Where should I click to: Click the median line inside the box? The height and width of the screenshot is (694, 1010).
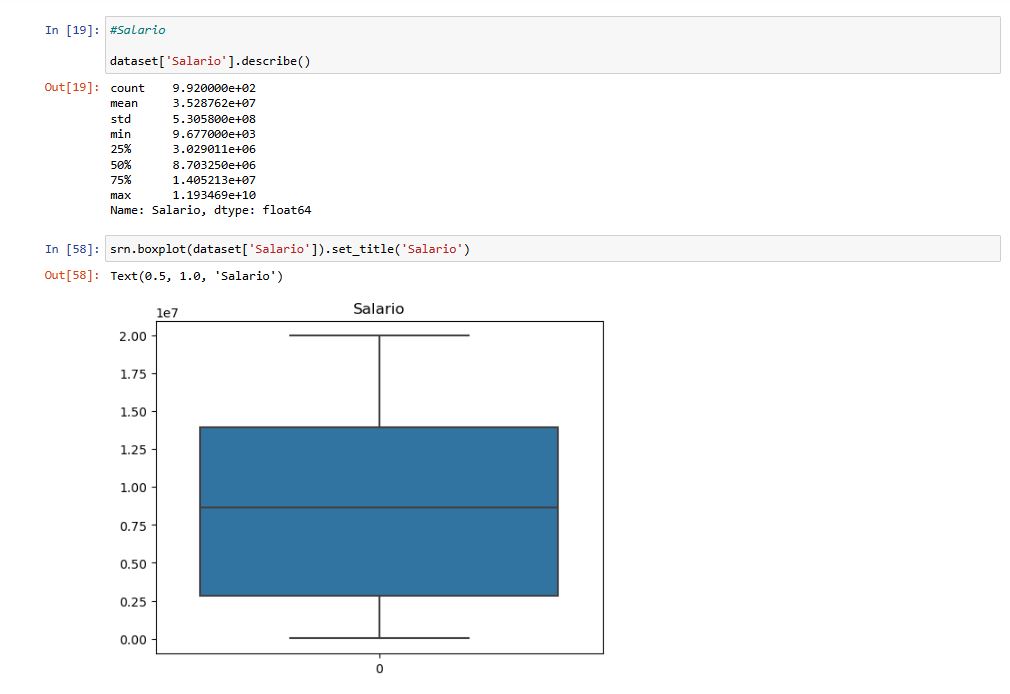pyautogui.click(x=378, y=508)
